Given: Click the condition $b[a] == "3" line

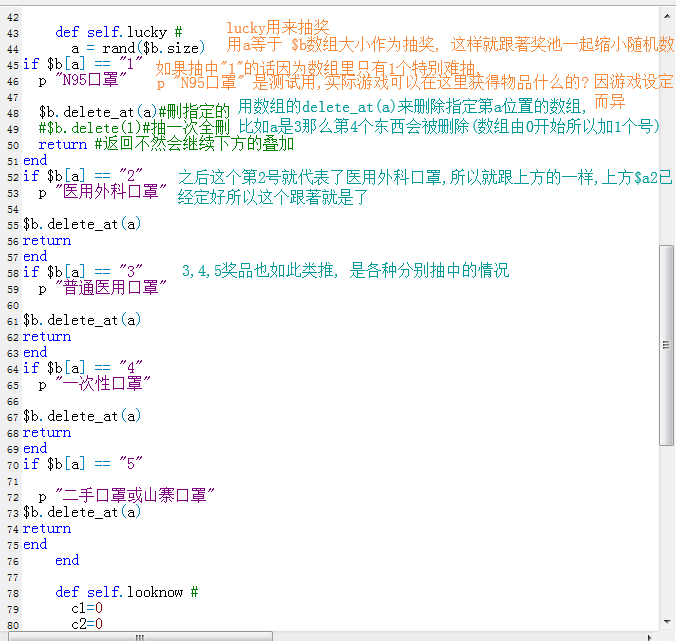Looking at the screenshot, I should point(82,272).
